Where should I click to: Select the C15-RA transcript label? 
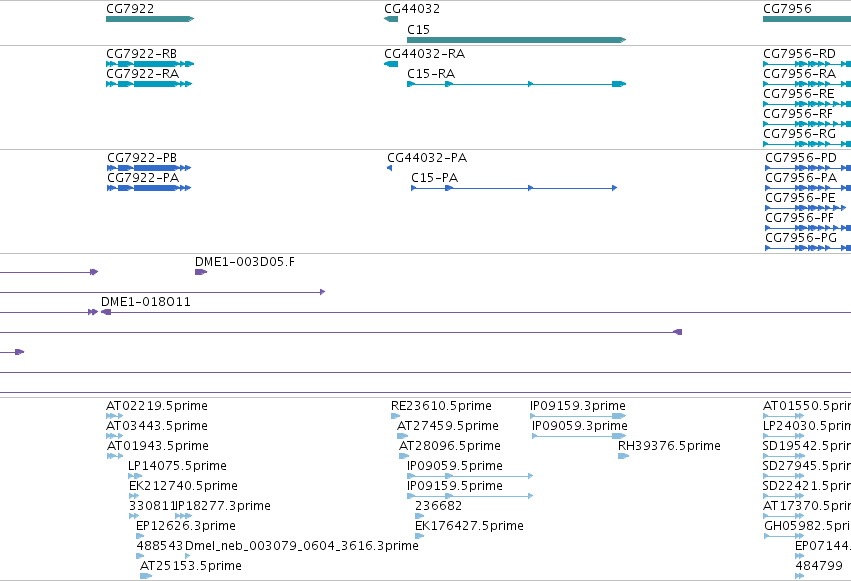point(431,74)
